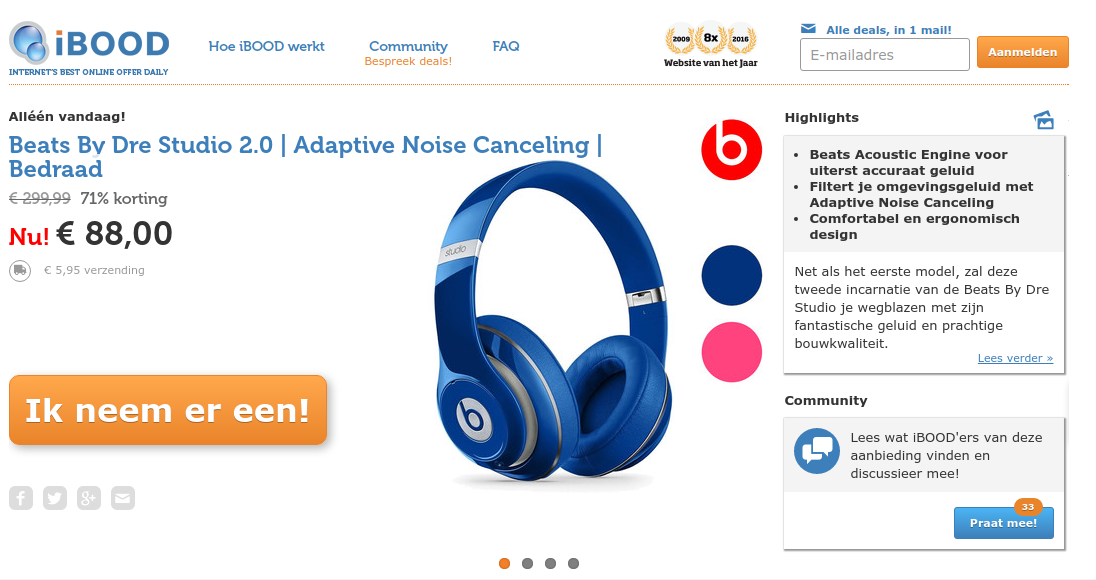The image size is (1096, 580).
Task: Follow the Lees verder link
Action: coord(1015,358)
